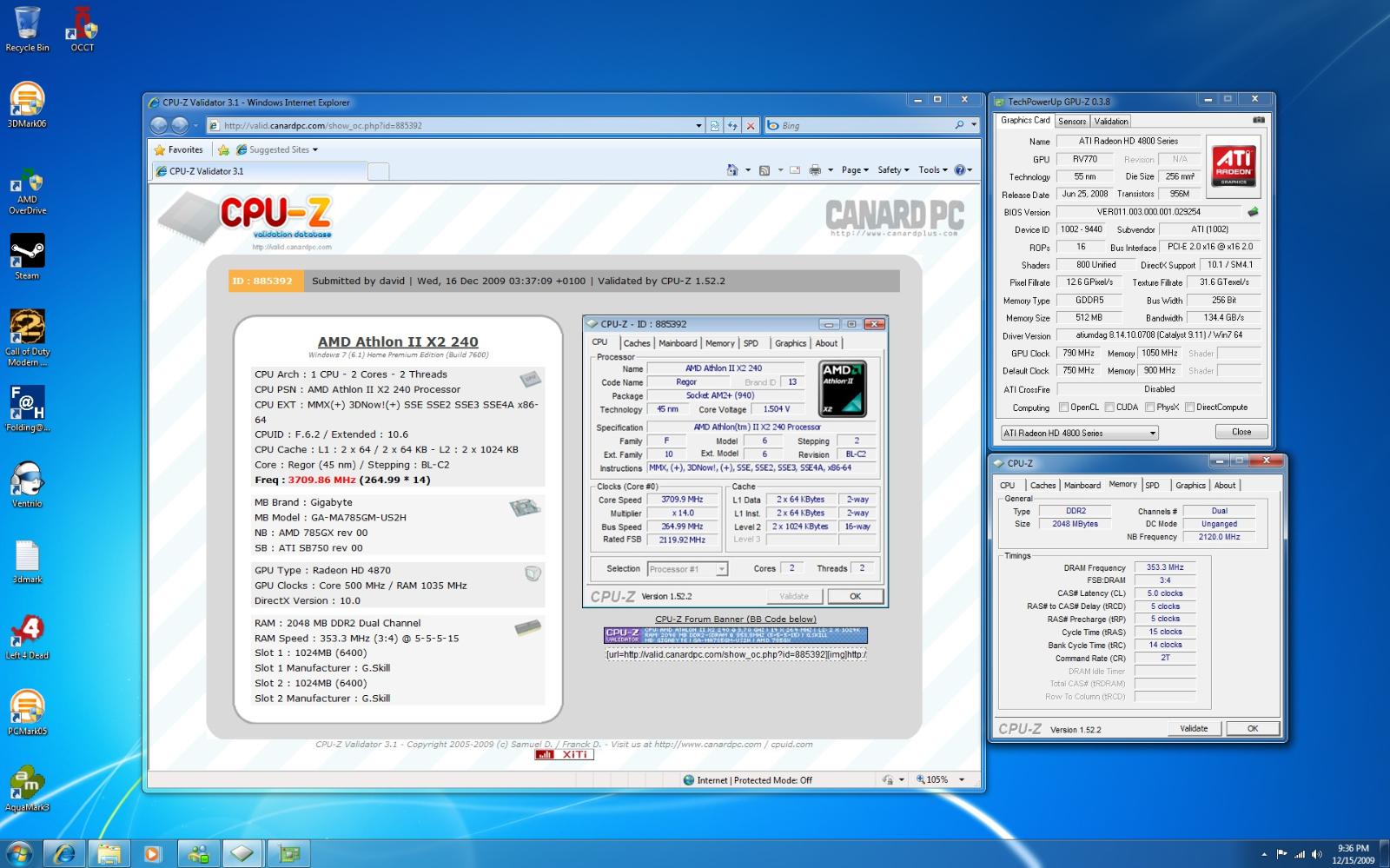The image size is (1390, 868).
Task: Print the page with the printer icon
Action: [x=815, y=170]
